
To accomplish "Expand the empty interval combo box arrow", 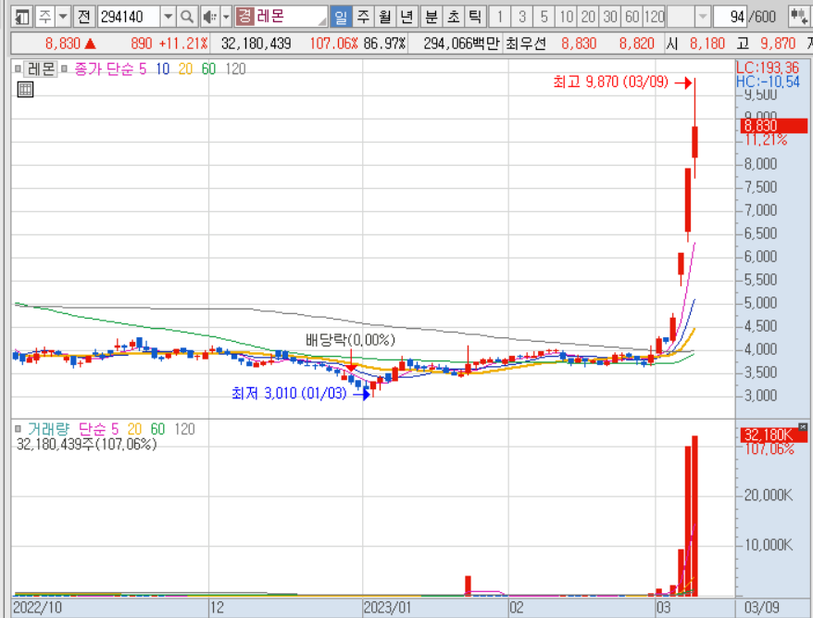I will click(x=702, y=17).
